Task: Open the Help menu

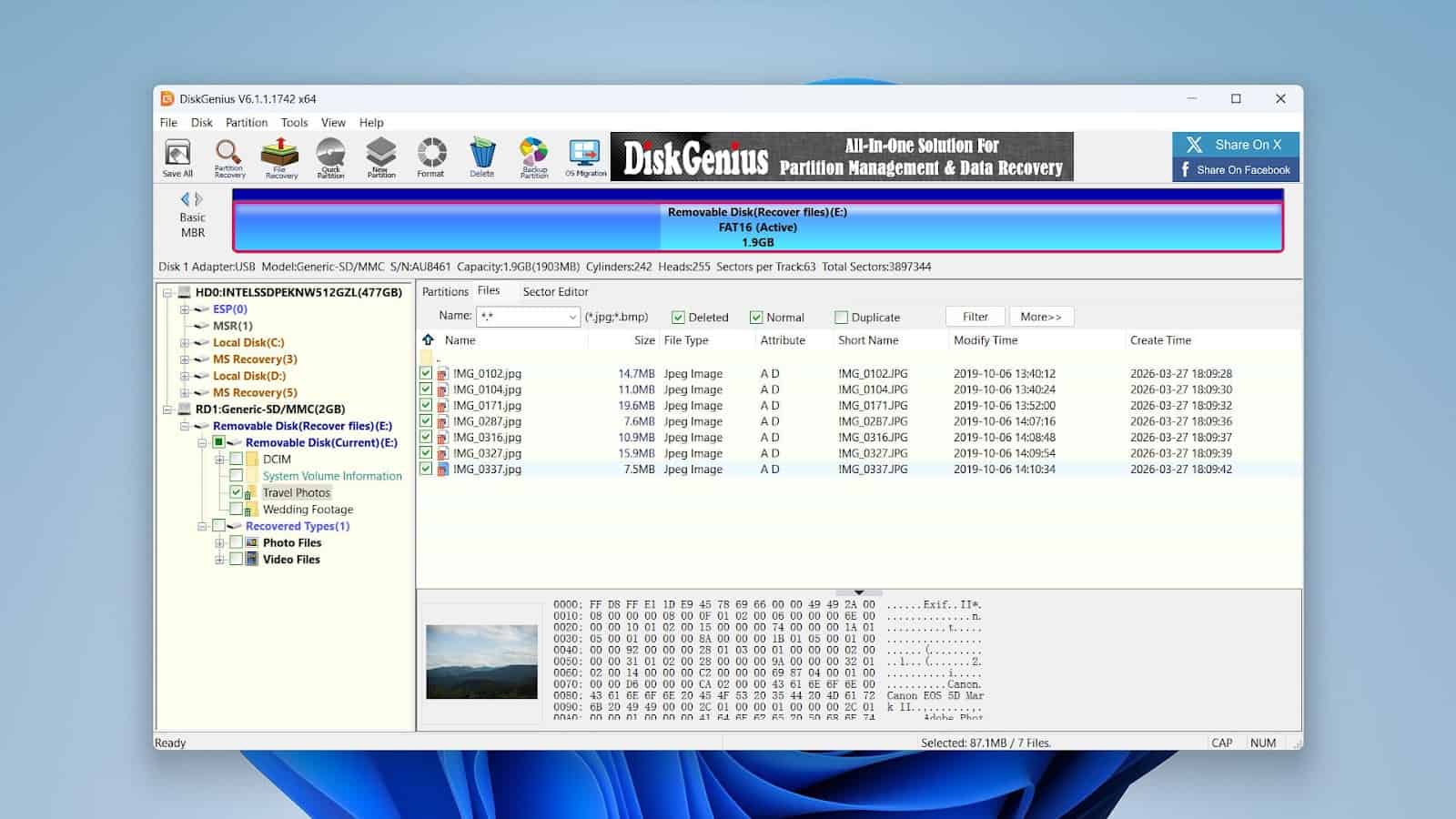Action: [x=371, y=123]
